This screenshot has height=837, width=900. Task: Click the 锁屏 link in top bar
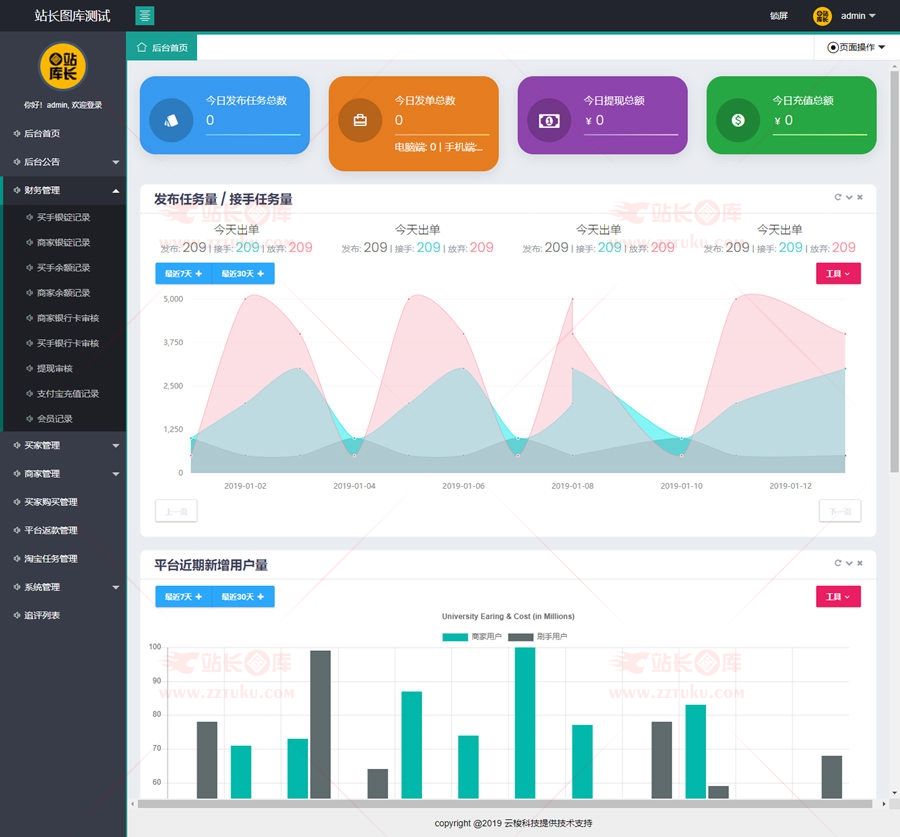click(779, 16)
